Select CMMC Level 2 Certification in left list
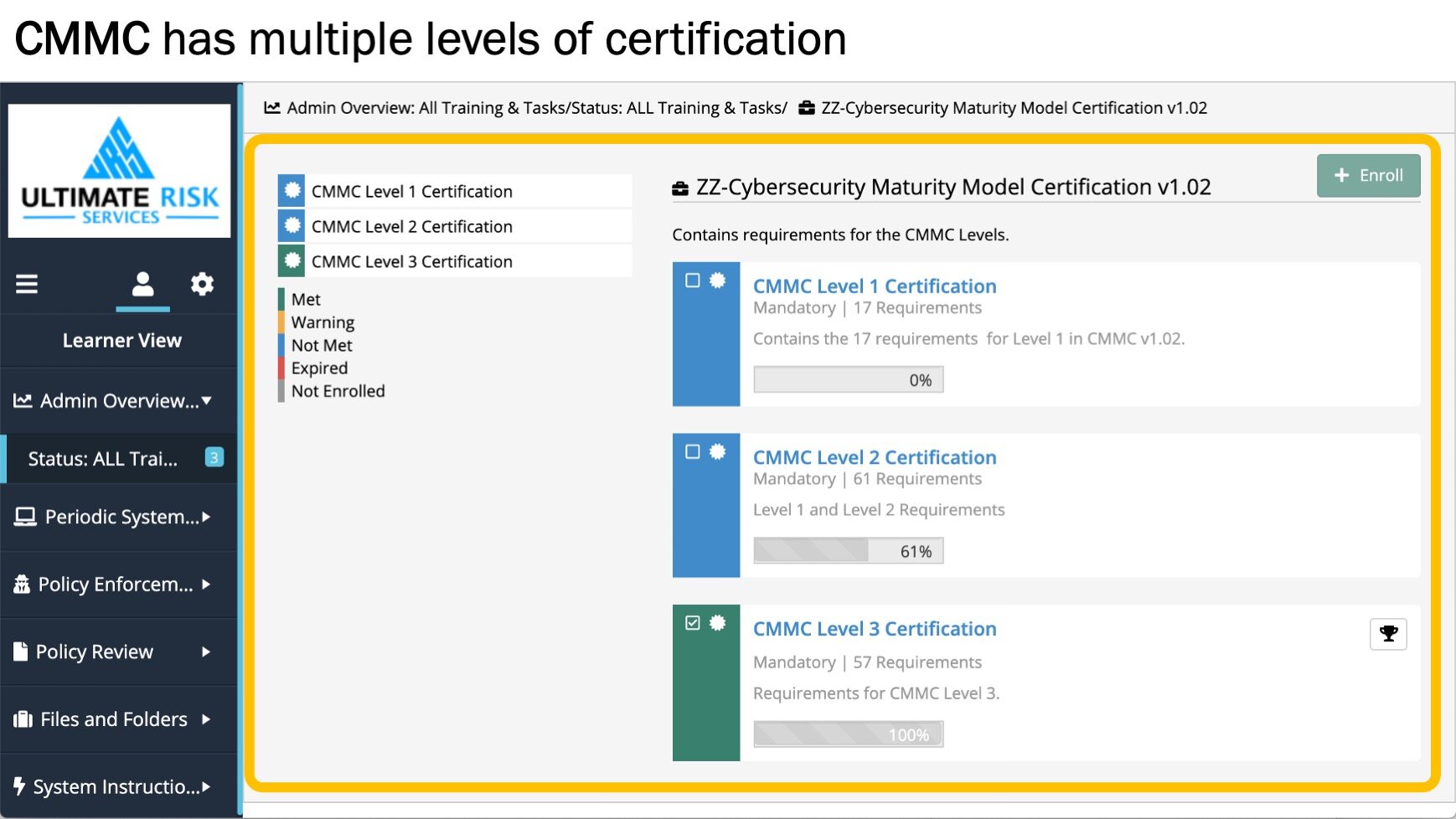The image size is (1456, 819). [455, 226]
